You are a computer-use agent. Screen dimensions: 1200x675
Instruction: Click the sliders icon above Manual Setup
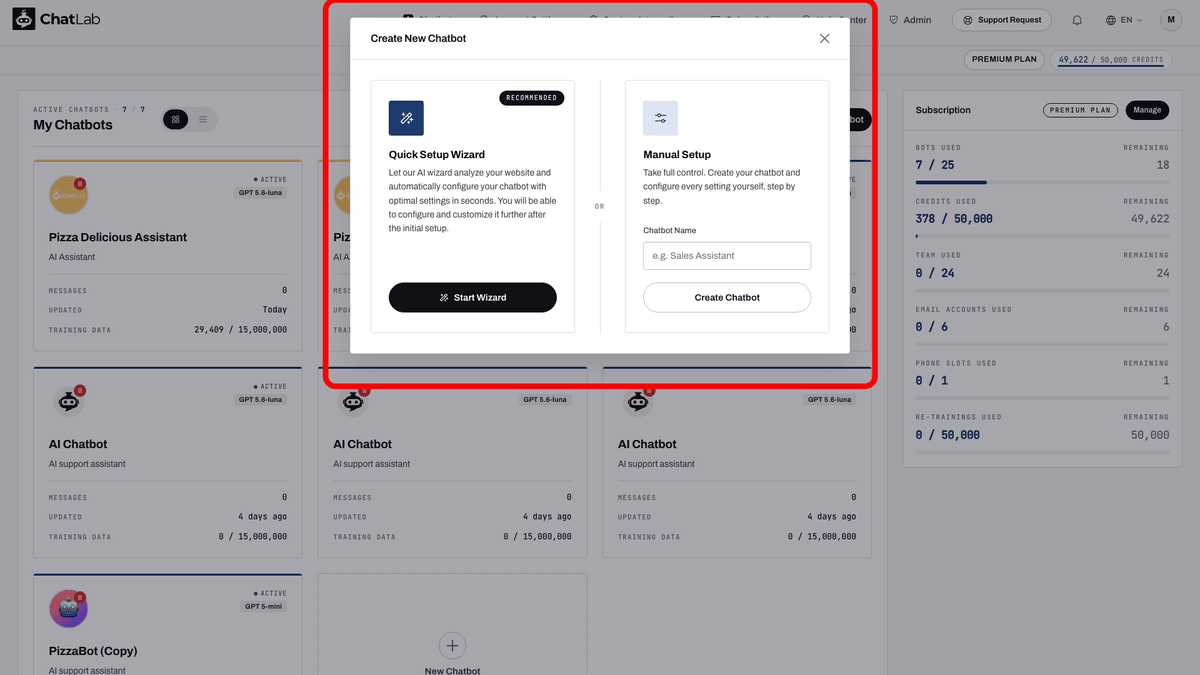[x=660, y=118]
